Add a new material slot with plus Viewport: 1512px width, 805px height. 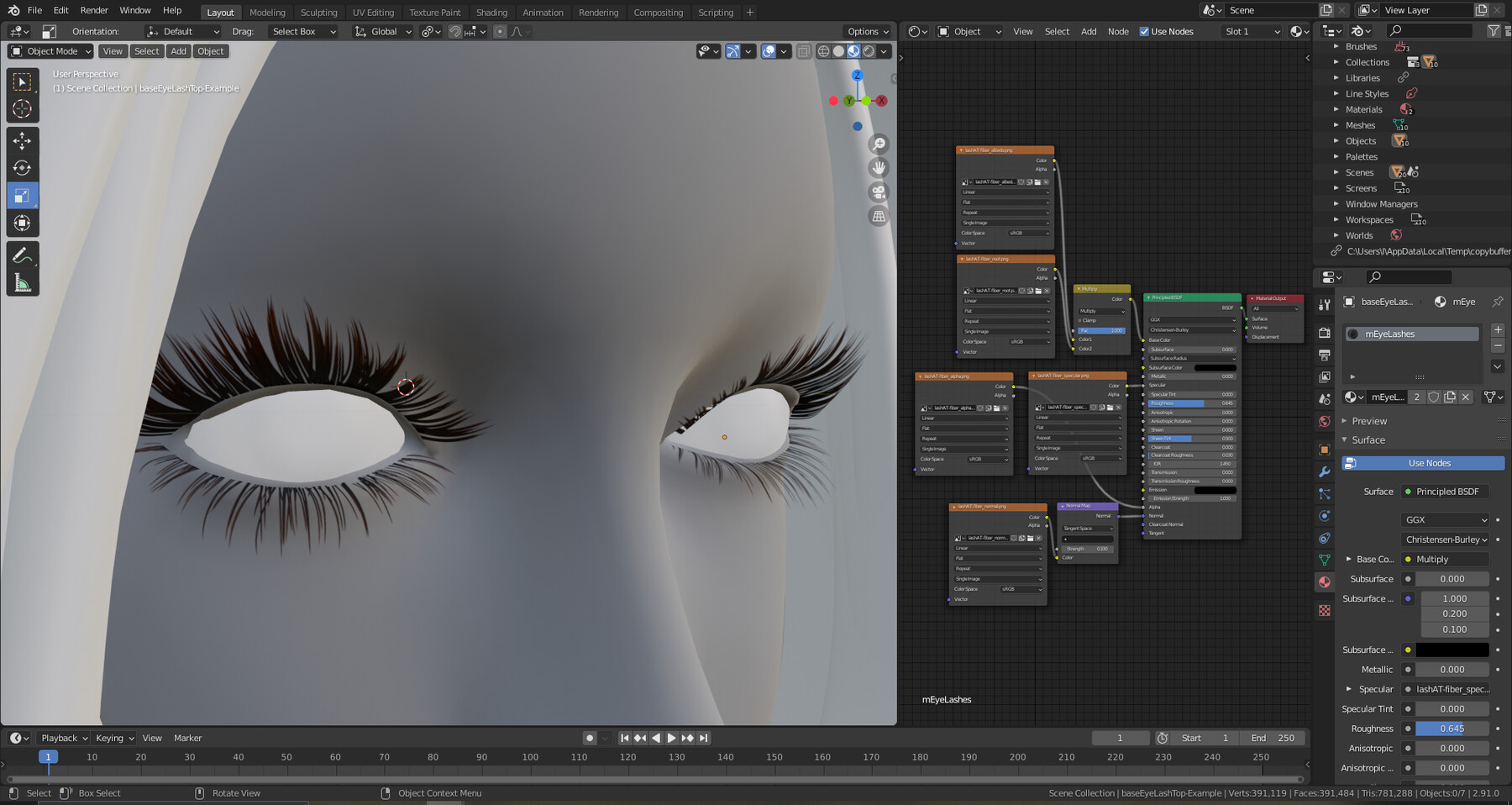tap(1498, 330)
